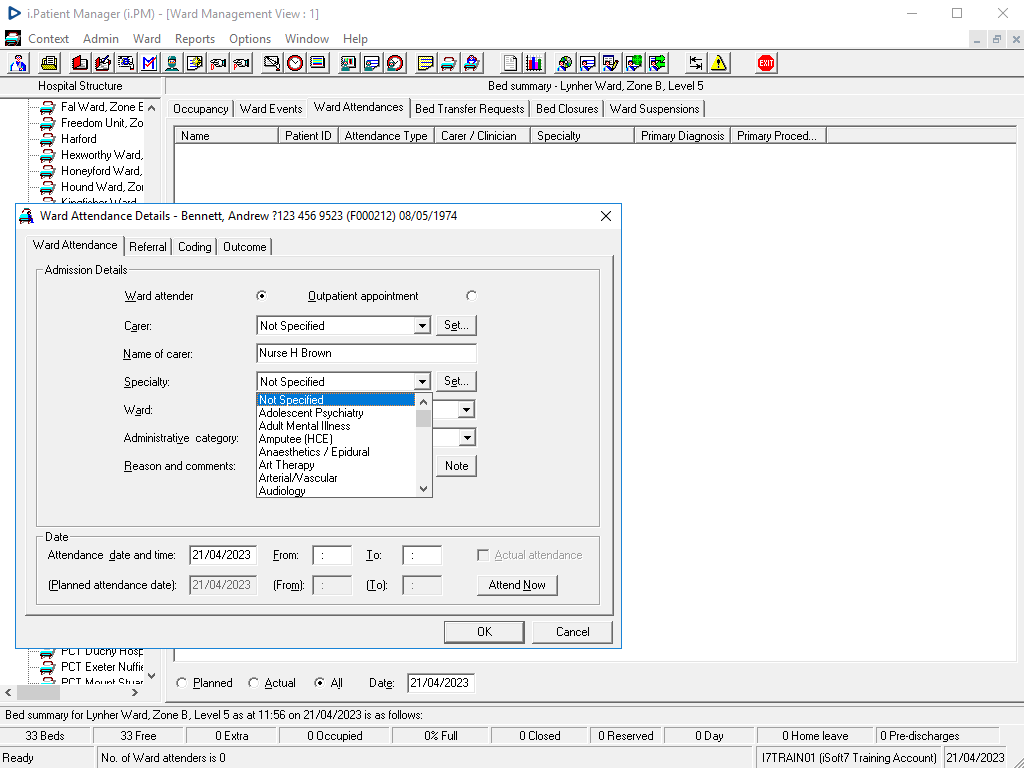
Task: Click the Set button beside Specialty
Action: (456, 381)
